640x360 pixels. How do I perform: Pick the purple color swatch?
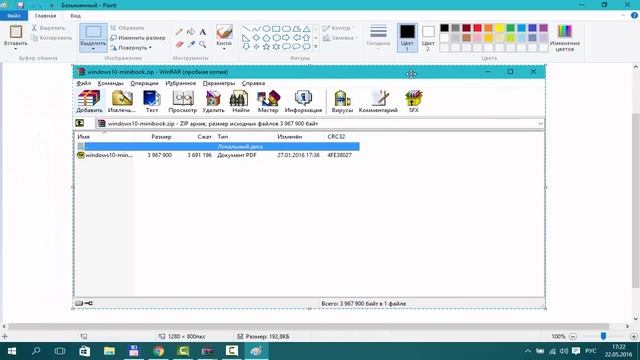click(543, 28)
